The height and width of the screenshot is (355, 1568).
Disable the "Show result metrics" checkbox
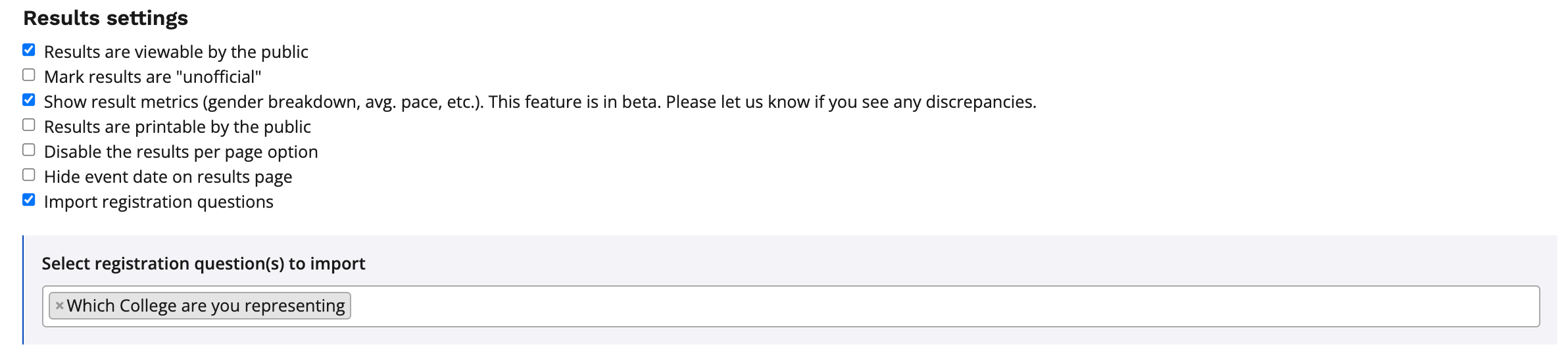tap(29, 100)
